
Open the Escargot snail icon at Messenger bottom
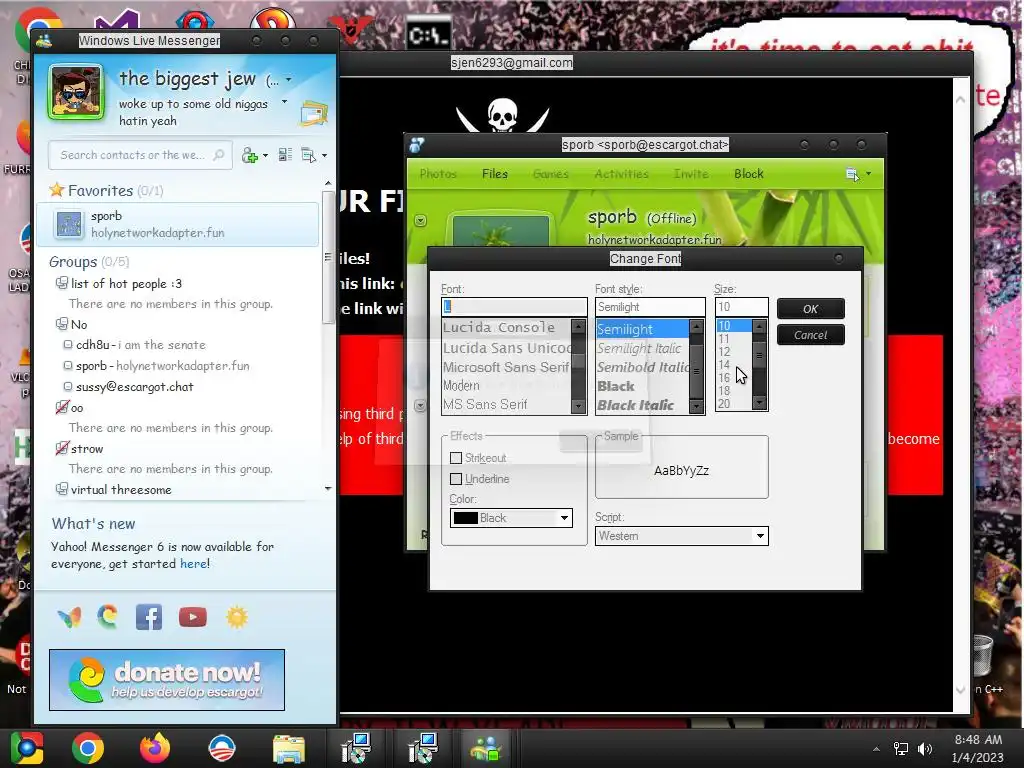(x=108, y=616)
